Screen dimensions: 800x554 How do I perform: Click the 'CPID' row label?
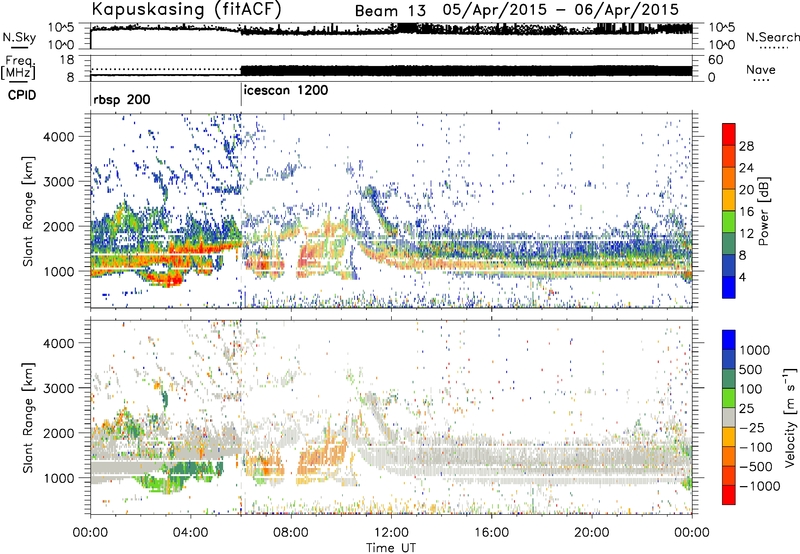pyautogui.click(x=22, y=95)
